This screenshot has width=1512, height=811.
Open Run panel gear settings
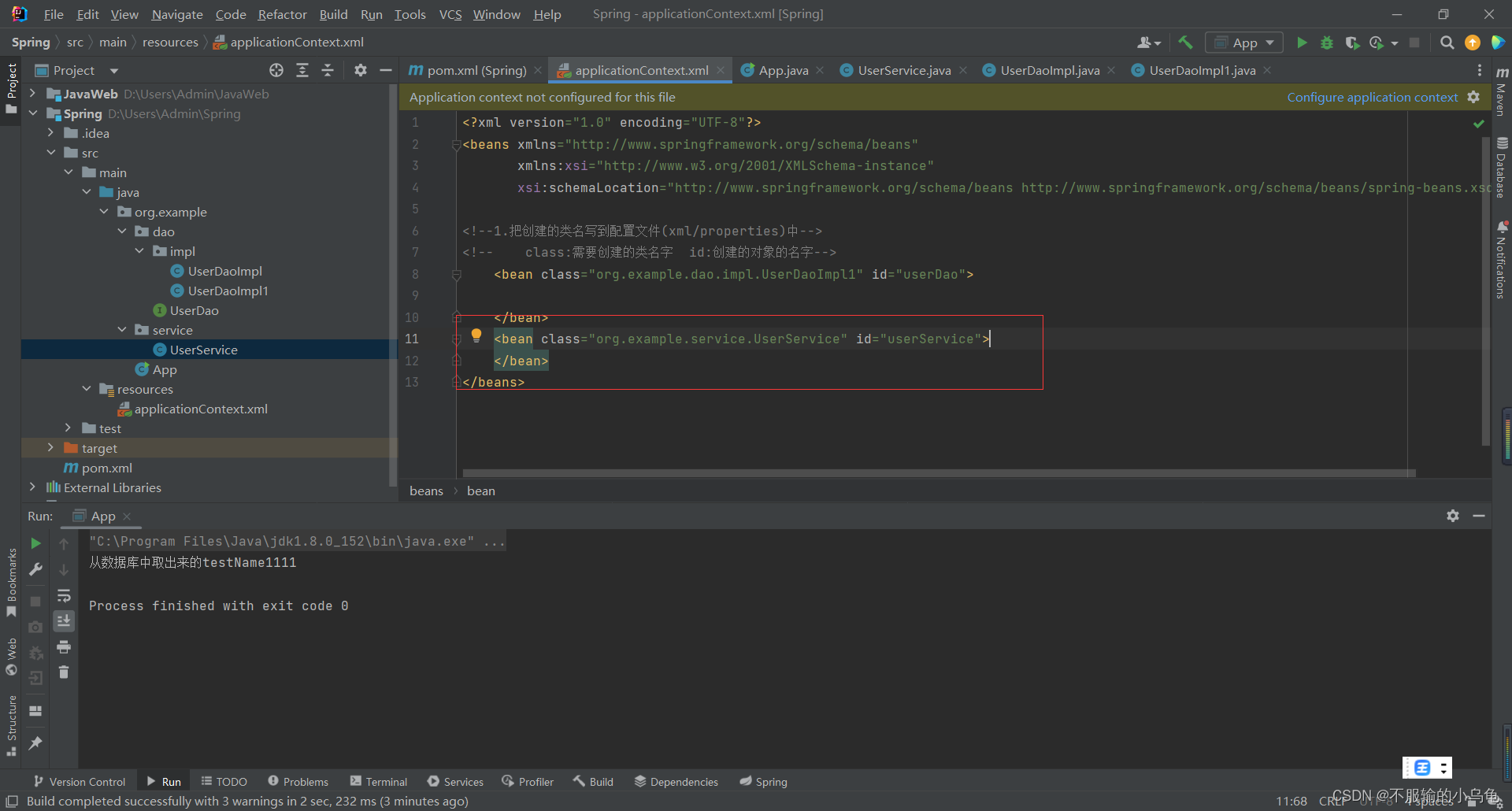[1453, 516]
